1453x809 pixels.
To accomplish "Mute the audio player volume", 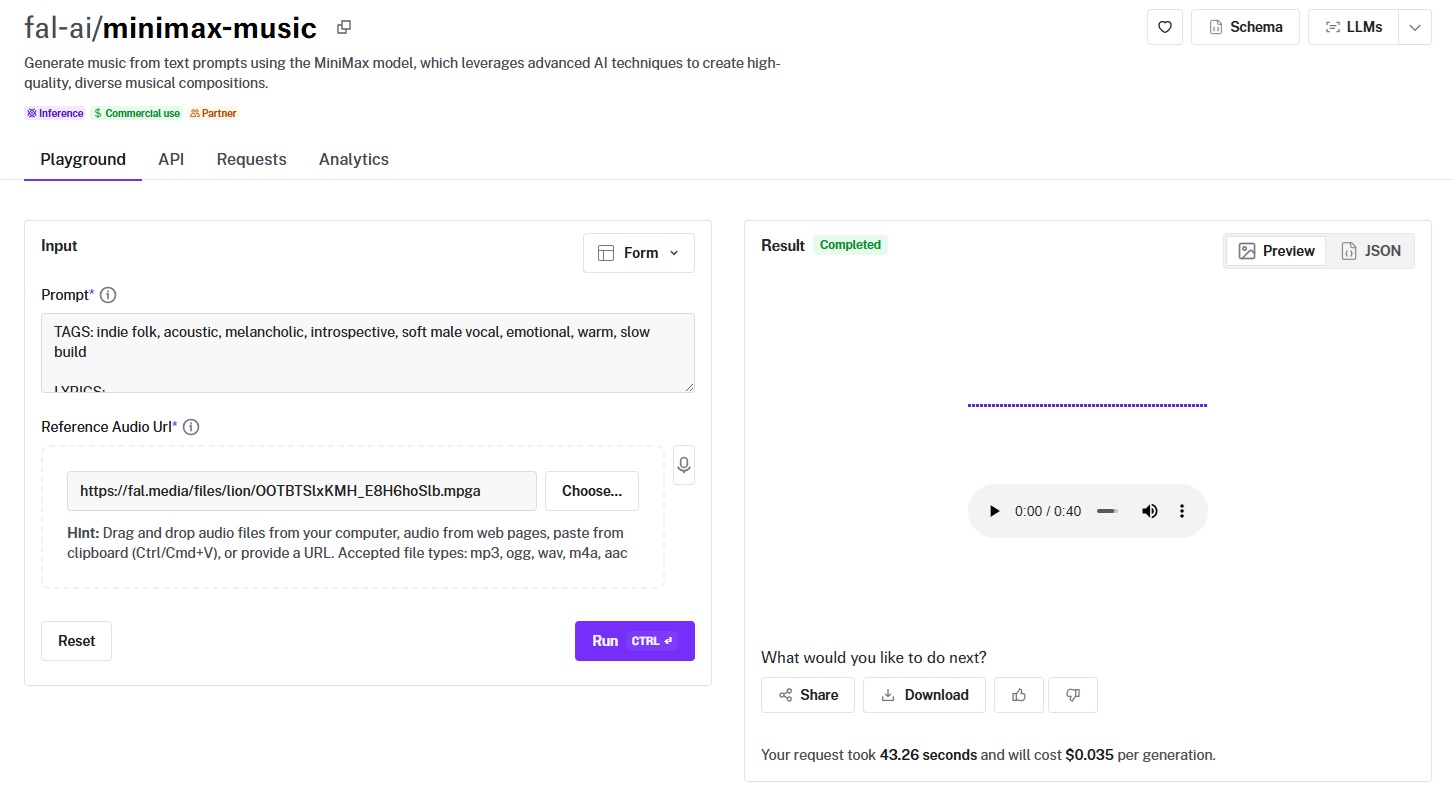I will 1150,511.
